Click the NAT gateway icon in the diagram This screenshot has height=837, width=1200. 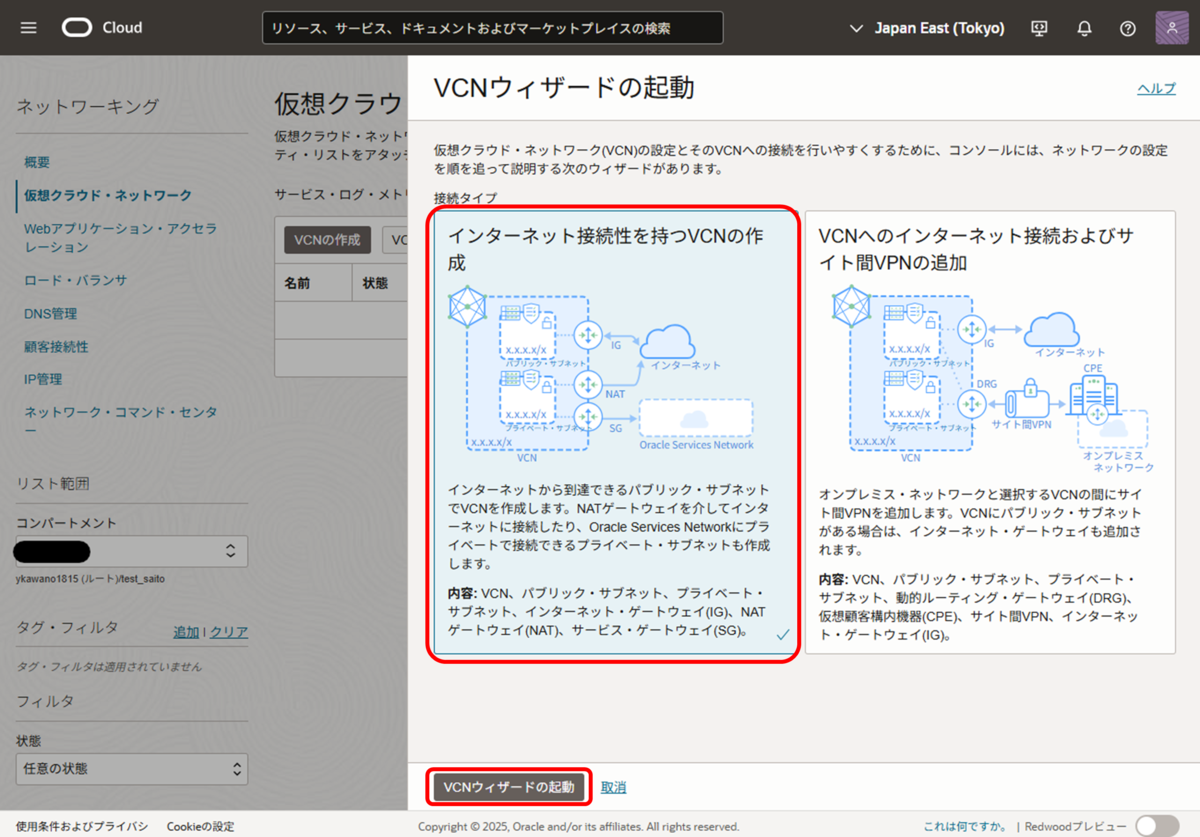[x=588, y=384]
